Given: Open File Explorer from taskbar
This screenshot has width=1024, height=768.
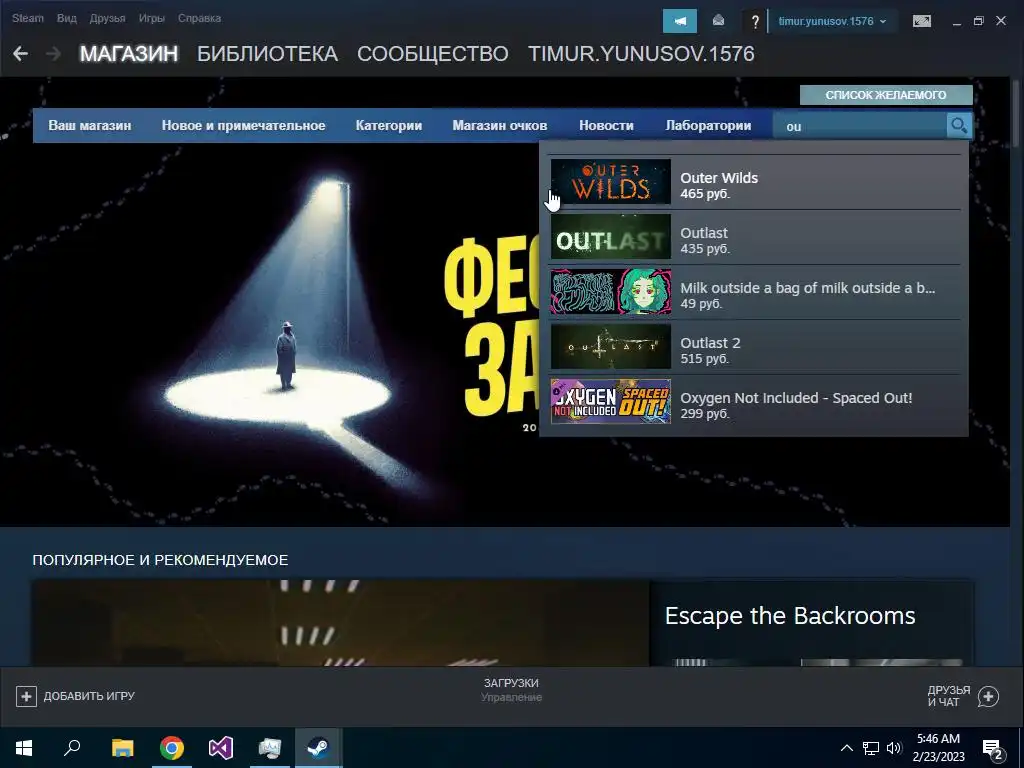Looking at the screenshot, I should point(122,747).
